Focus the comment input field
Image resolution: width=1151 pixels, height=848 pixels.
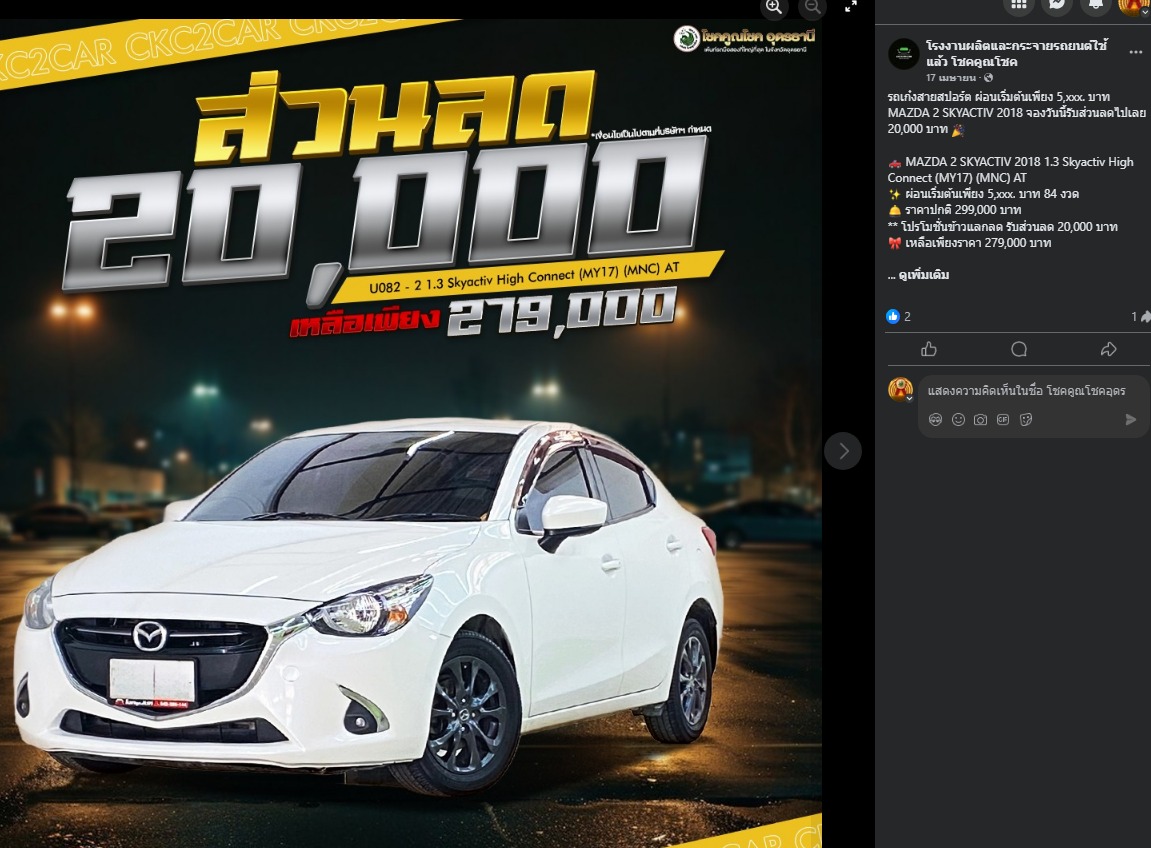pos(1025,391)
